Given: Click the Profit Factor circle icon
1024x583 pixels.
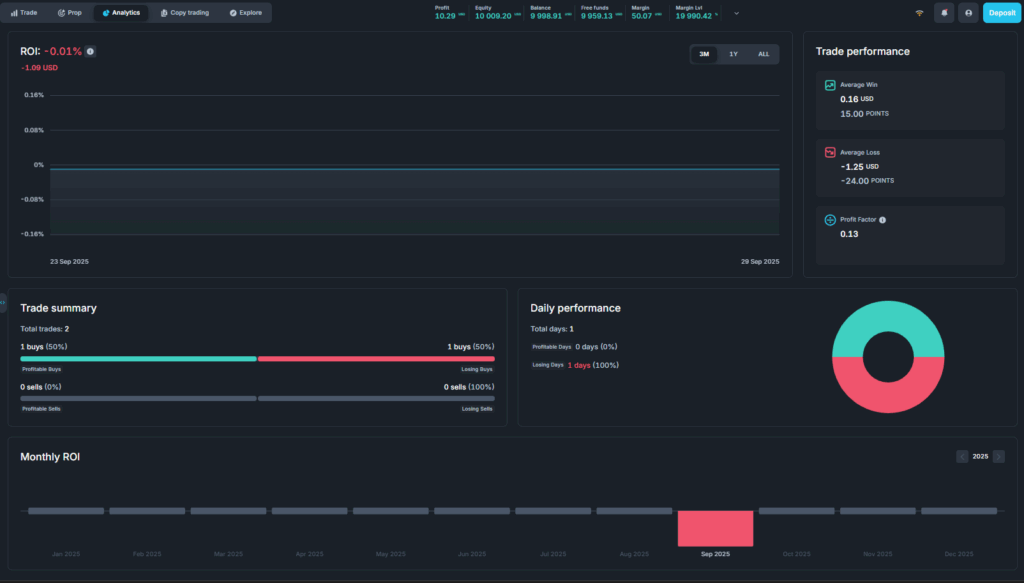Looking at the screenshot, I should pyautogui.click(x=830, y=220).
